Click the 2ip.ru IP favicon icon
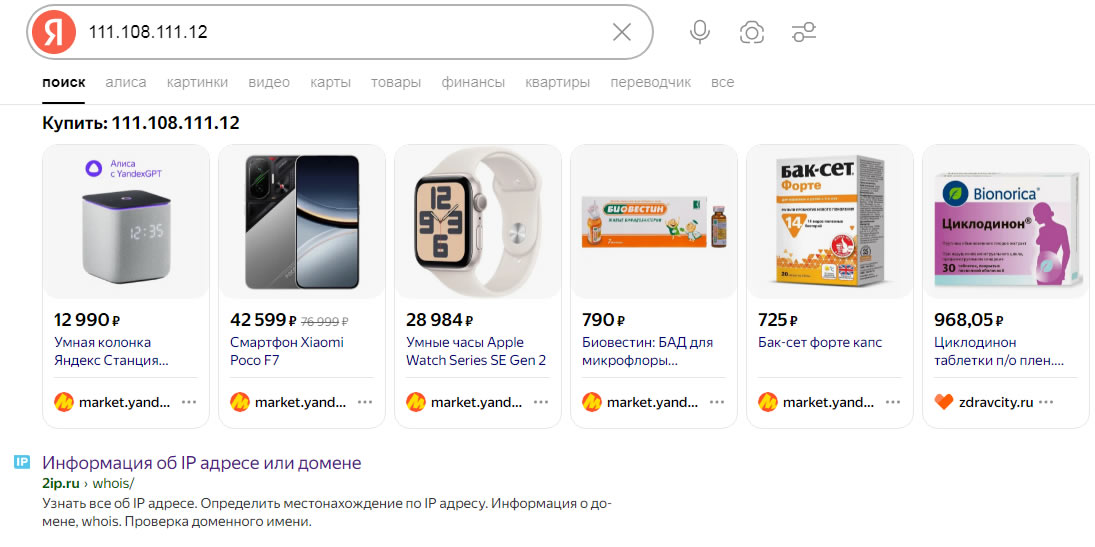The width and height of the screenshot is (1095, 547). [22, 462]
